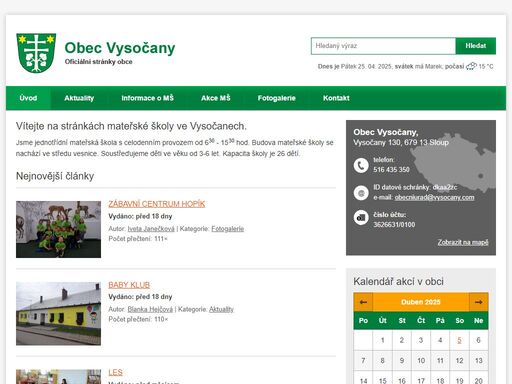
Task: Select the Fotogalerie navigation tab
Action: click(276, 98)
